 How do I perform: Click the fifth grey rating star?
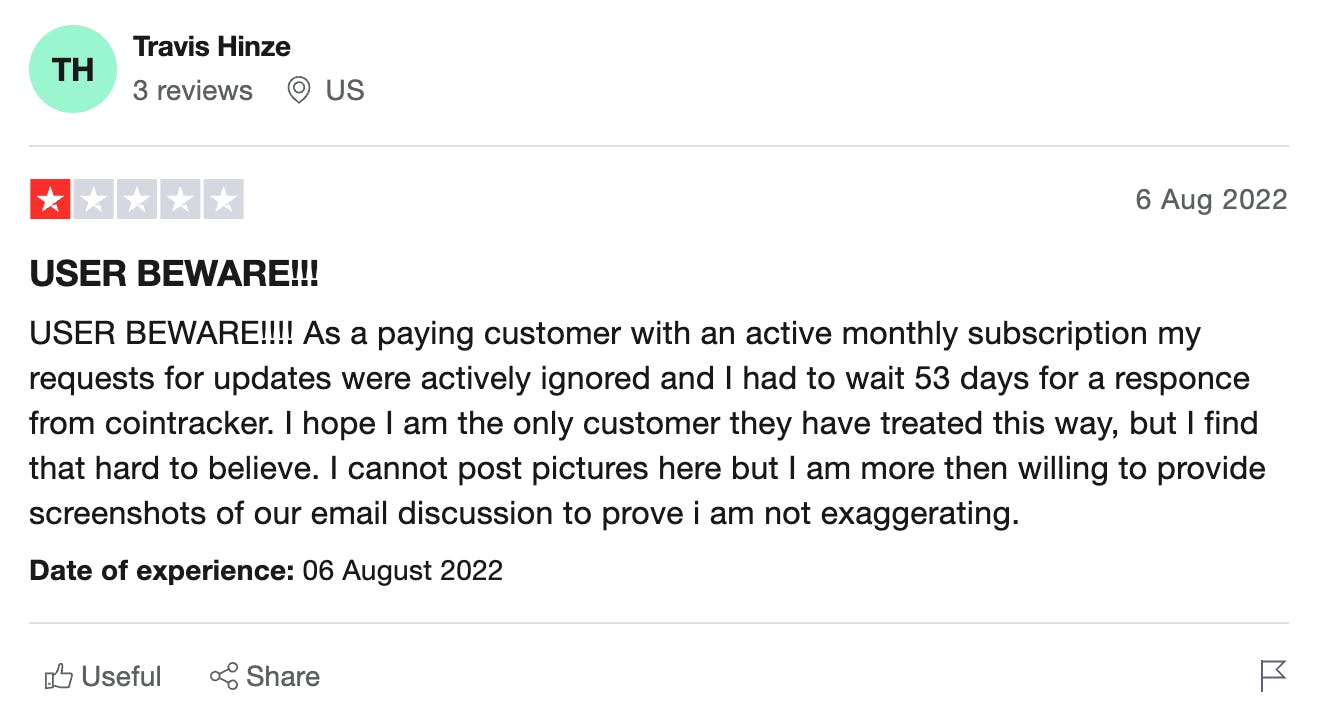point(223,200)
